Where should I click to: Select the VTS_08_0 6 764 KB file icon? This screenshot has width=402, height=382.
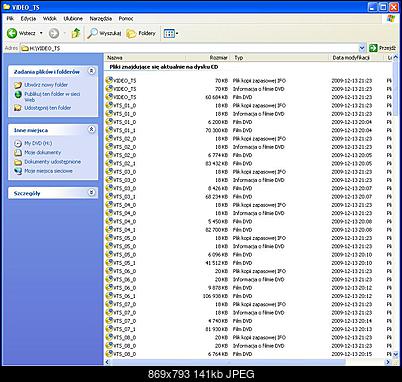(x=109, y=354)
